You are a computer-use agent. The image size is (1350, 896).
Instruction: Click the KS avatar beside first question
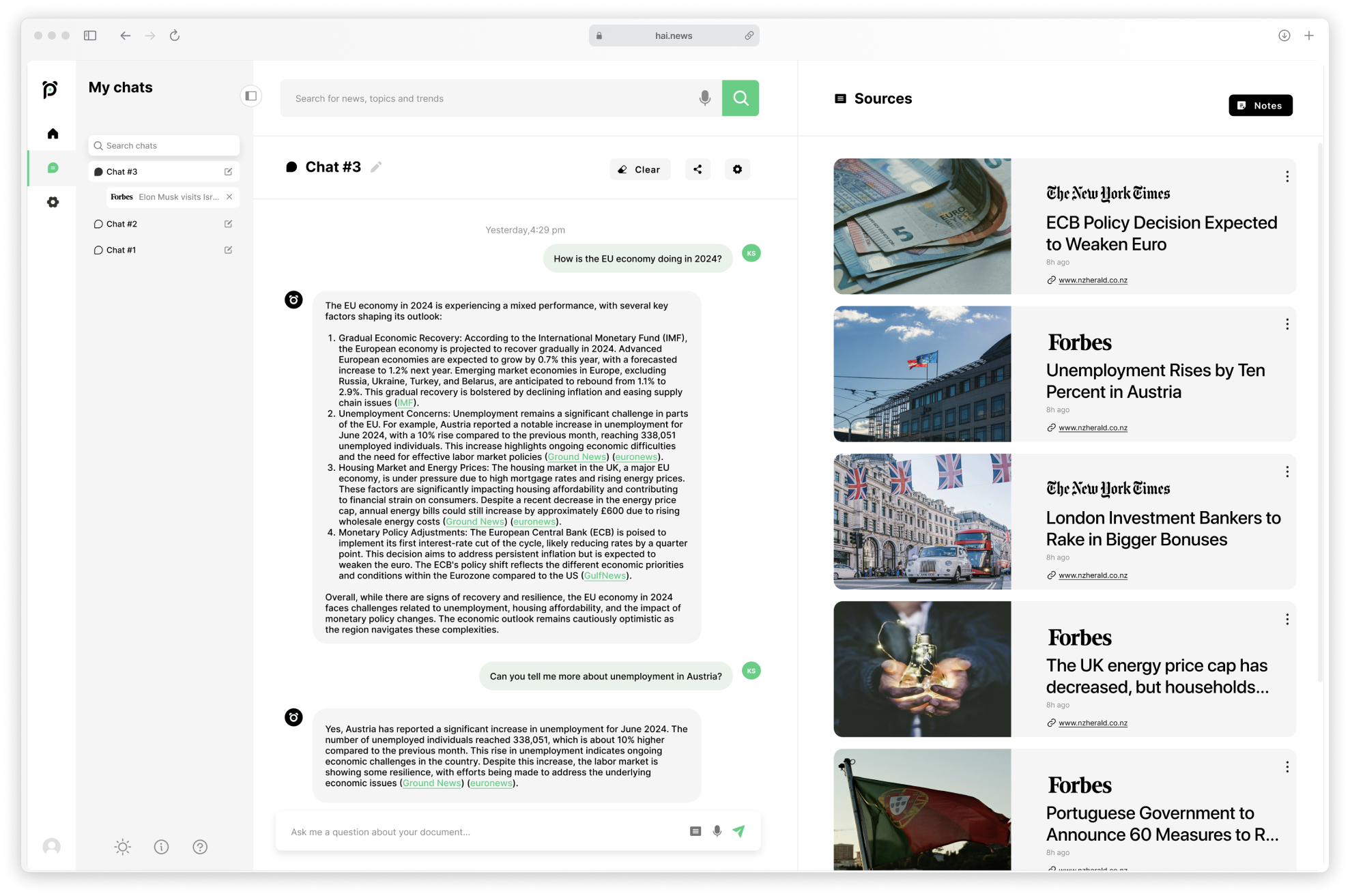[751, 253]
